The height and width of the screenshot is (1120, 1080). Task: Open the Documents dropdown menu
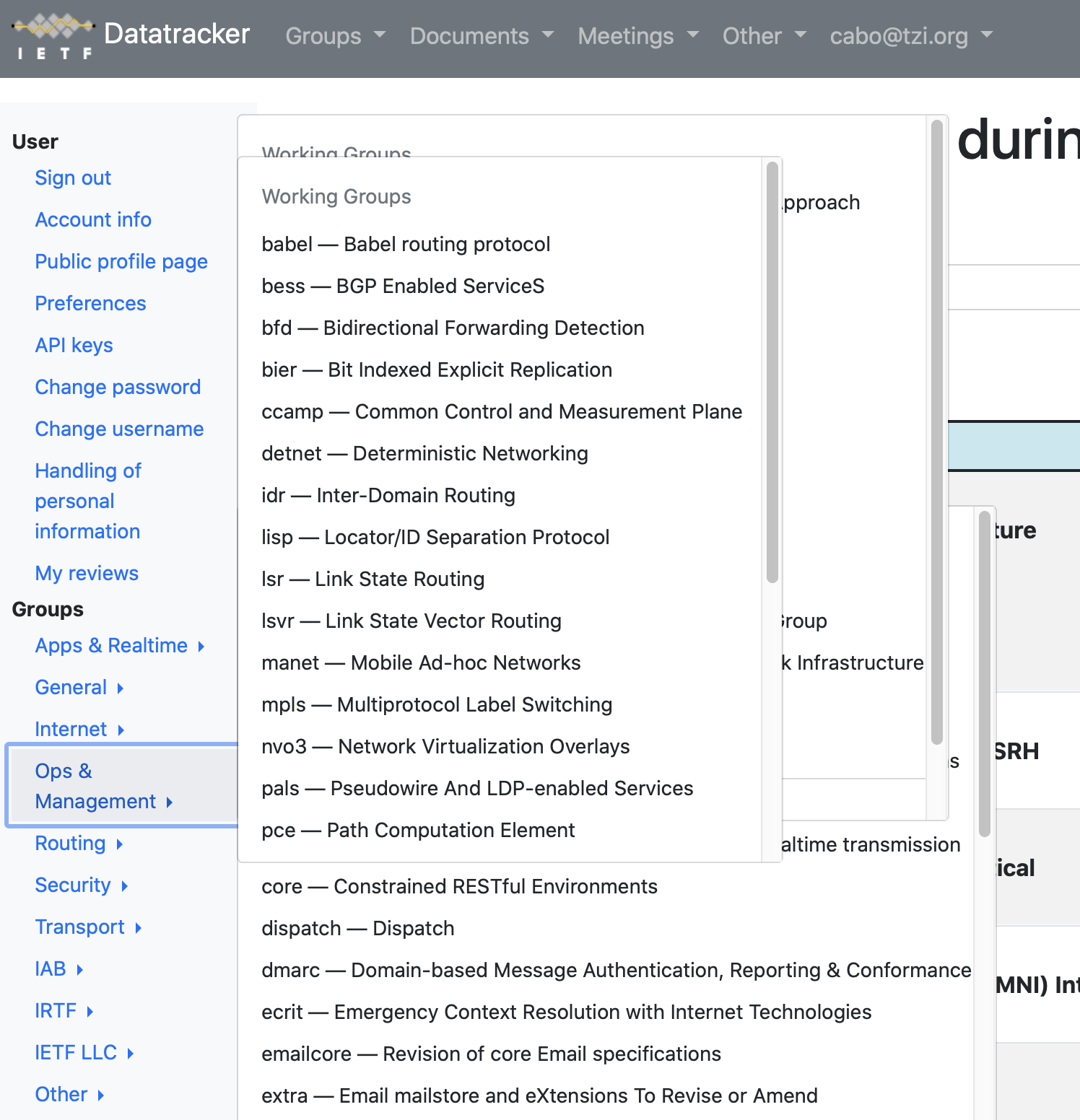pos(482,35)
